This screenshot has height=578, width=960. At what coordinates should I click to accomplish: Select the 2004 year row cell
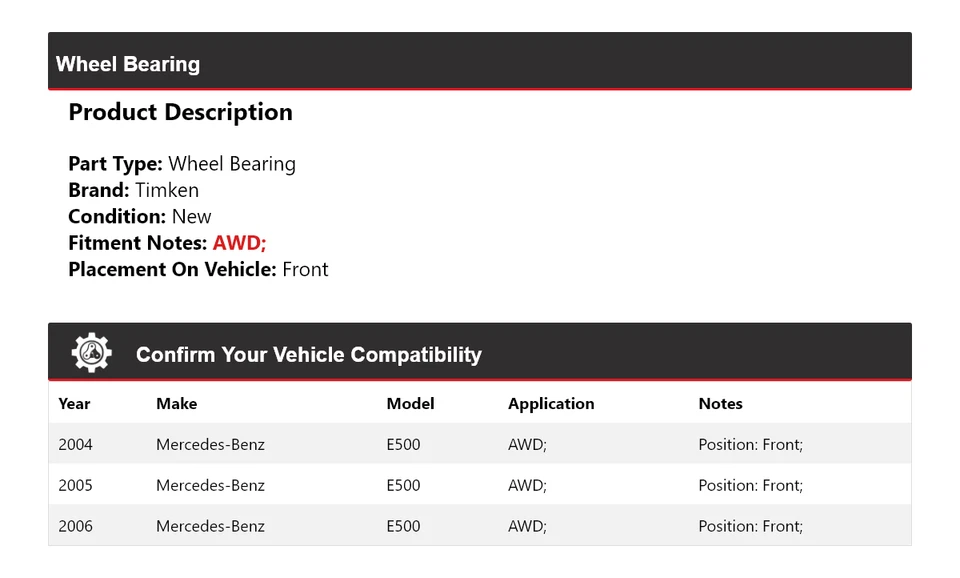click(x=75, y=444)
